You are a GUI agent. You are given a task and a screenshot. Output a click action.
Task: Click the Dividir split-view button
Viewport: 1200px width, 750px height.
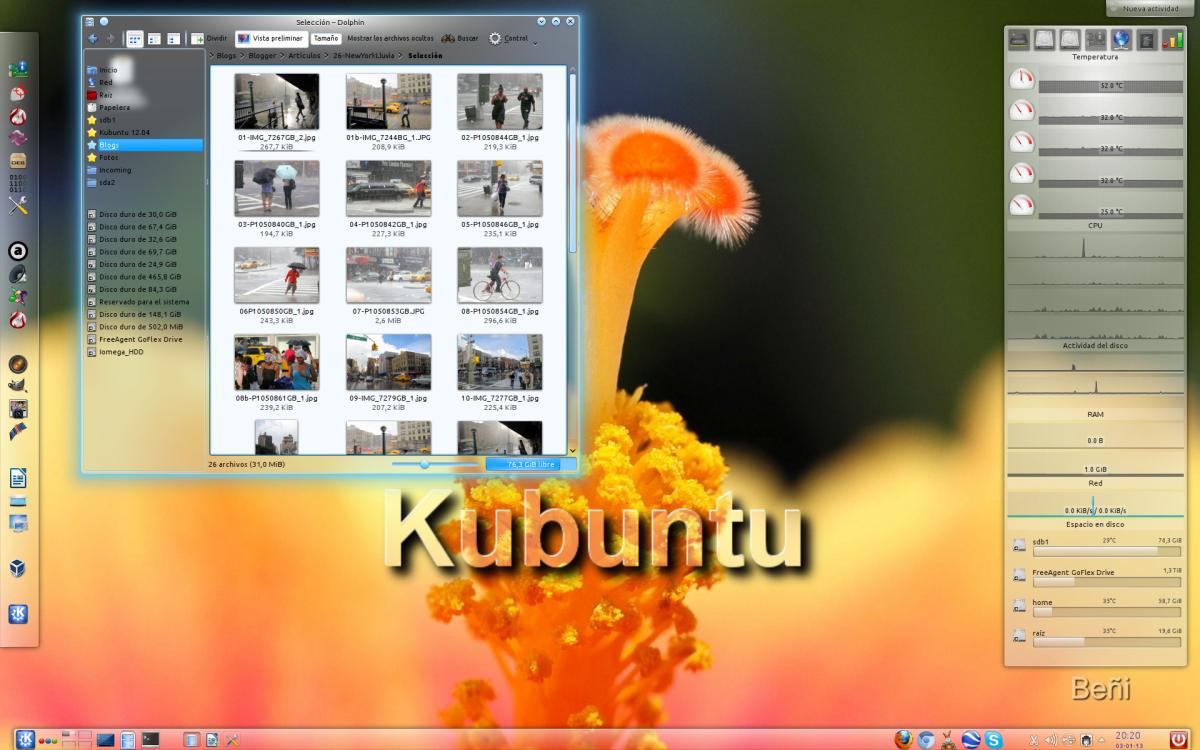point(209,38)
